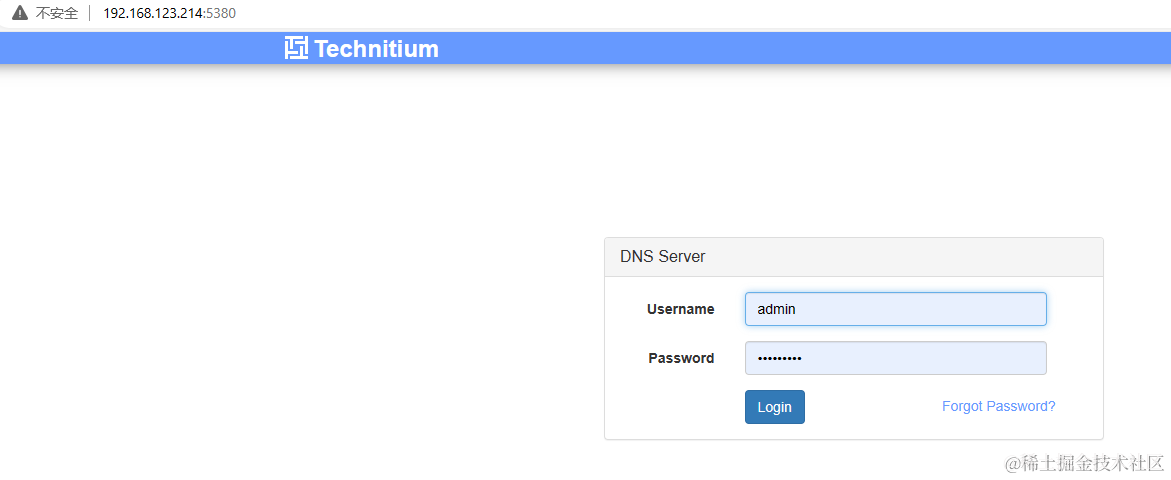The height and width of the screenshot is (480, 1171).
Task: Click the separator beside 不安全 label
Action: tap(90, 13)
